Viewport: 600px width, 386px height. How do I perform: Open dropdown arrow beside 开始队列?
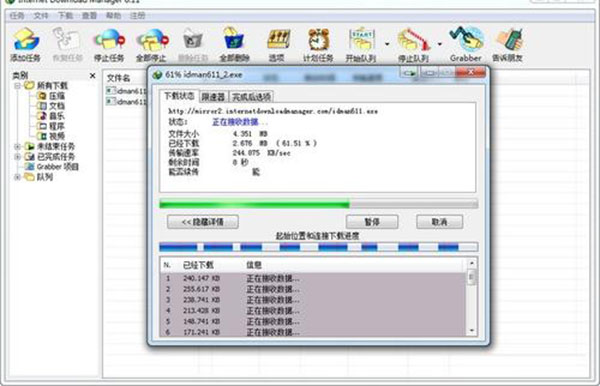tap(387, 44)
